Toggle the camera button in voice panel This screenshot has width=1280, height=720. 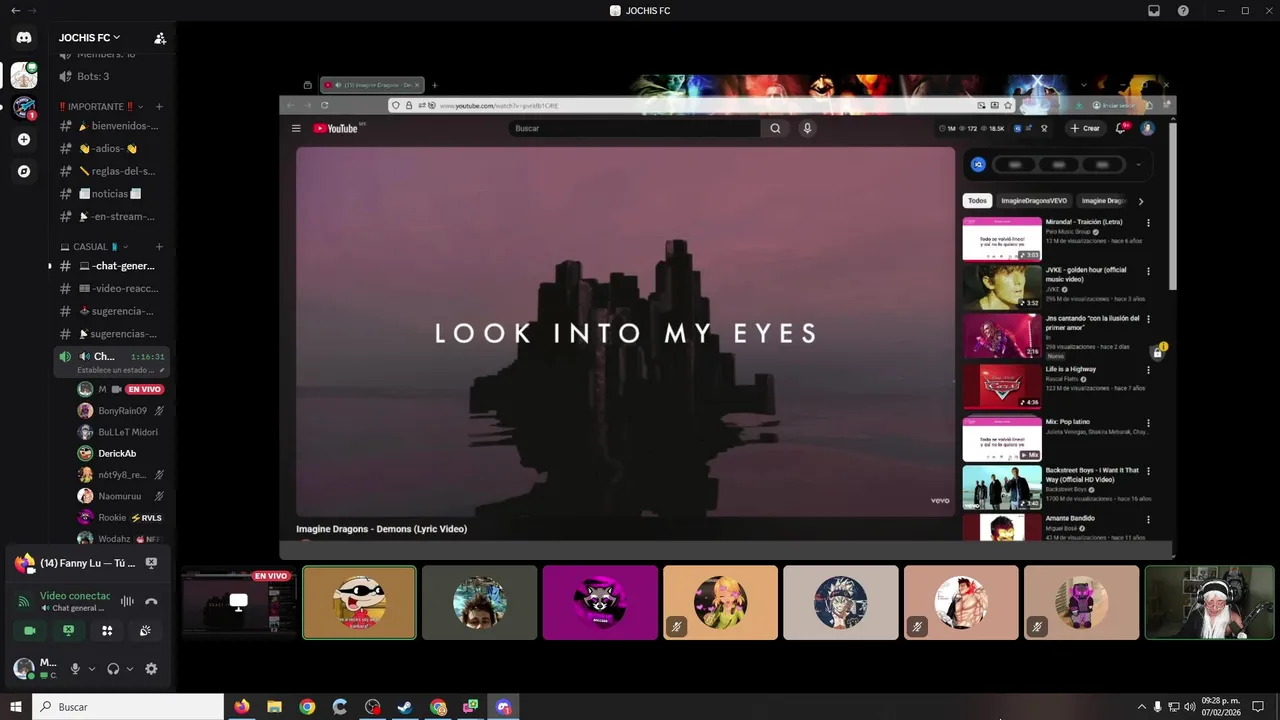pyautogui.click(x=30, y=631)
